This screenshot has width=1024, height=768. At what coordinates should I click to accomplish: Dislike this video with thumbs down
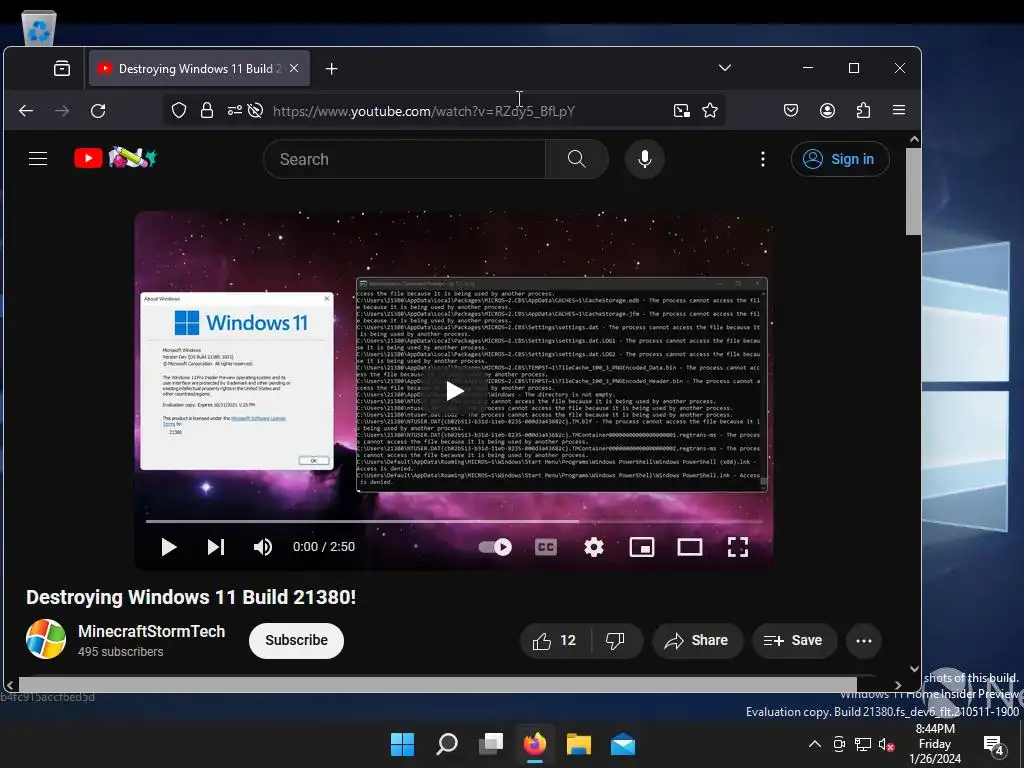coord(615,641)
